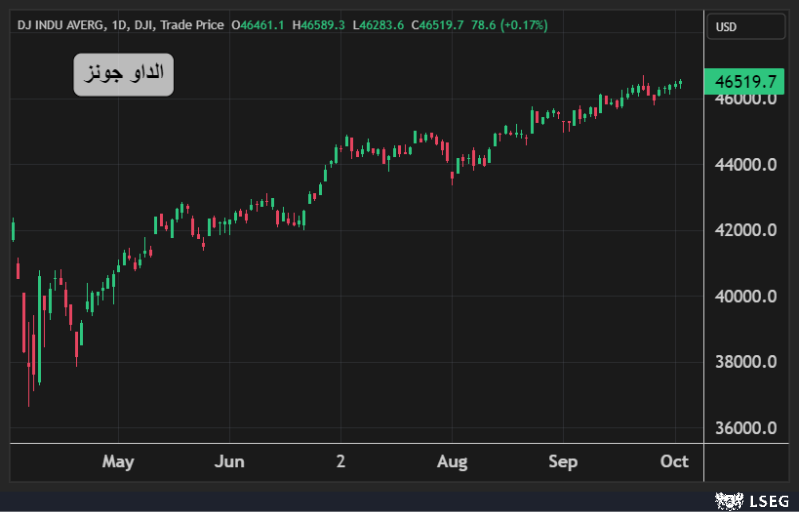Select the May marker on time axis

pos(118,461)
